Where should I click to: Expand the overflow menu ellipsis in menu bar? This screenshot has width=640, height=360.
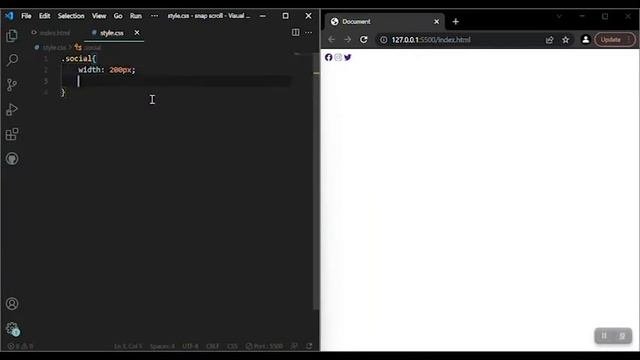pyautogui.click(x=154, y=16)
